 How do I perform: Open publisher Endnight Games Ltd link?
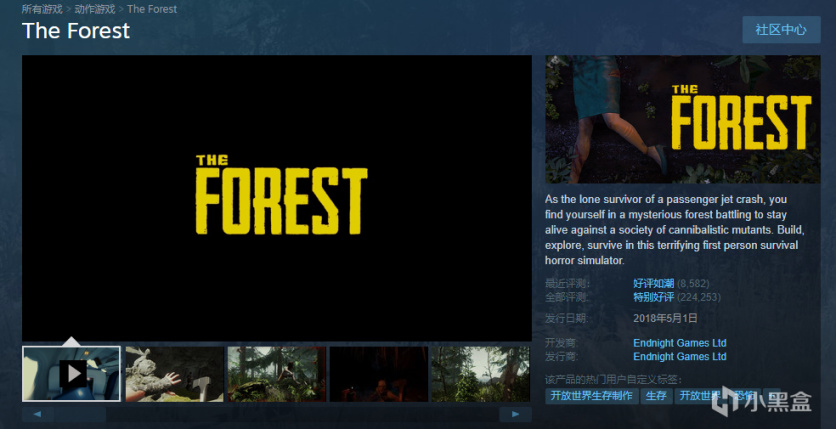coord(680,356)
